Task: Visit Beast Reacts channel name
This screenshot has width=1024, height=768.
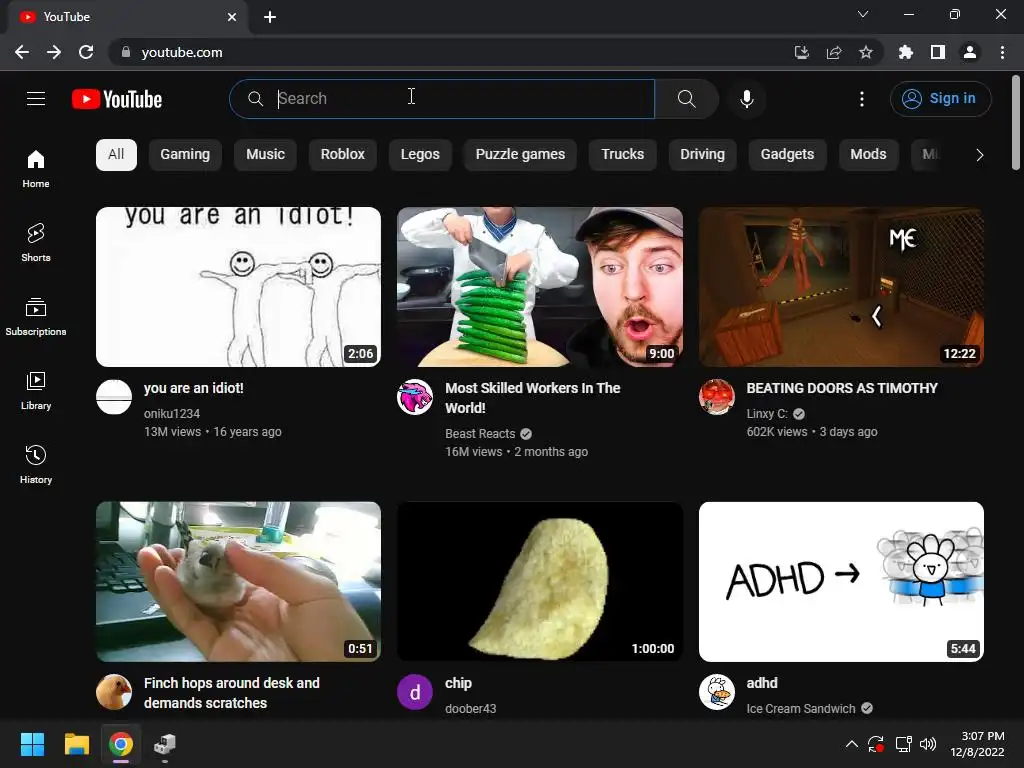Action: tap(480, 434)
